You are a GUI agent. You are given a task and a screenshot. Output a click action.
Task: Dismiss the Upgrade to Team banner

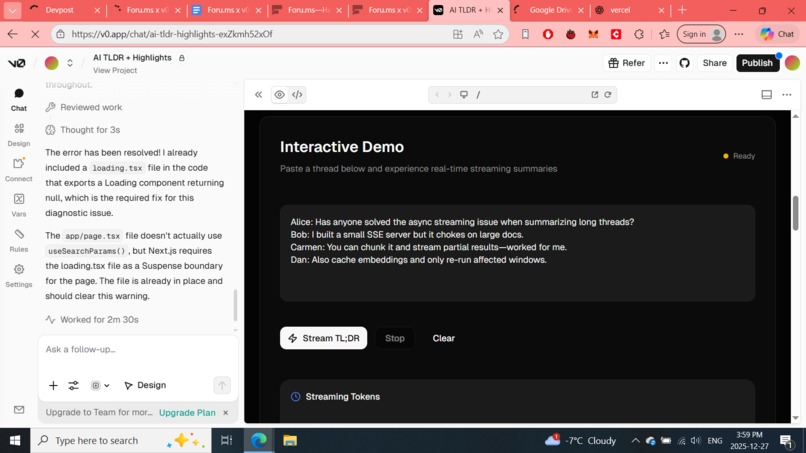pyautogui.click(x=226, y=412)
